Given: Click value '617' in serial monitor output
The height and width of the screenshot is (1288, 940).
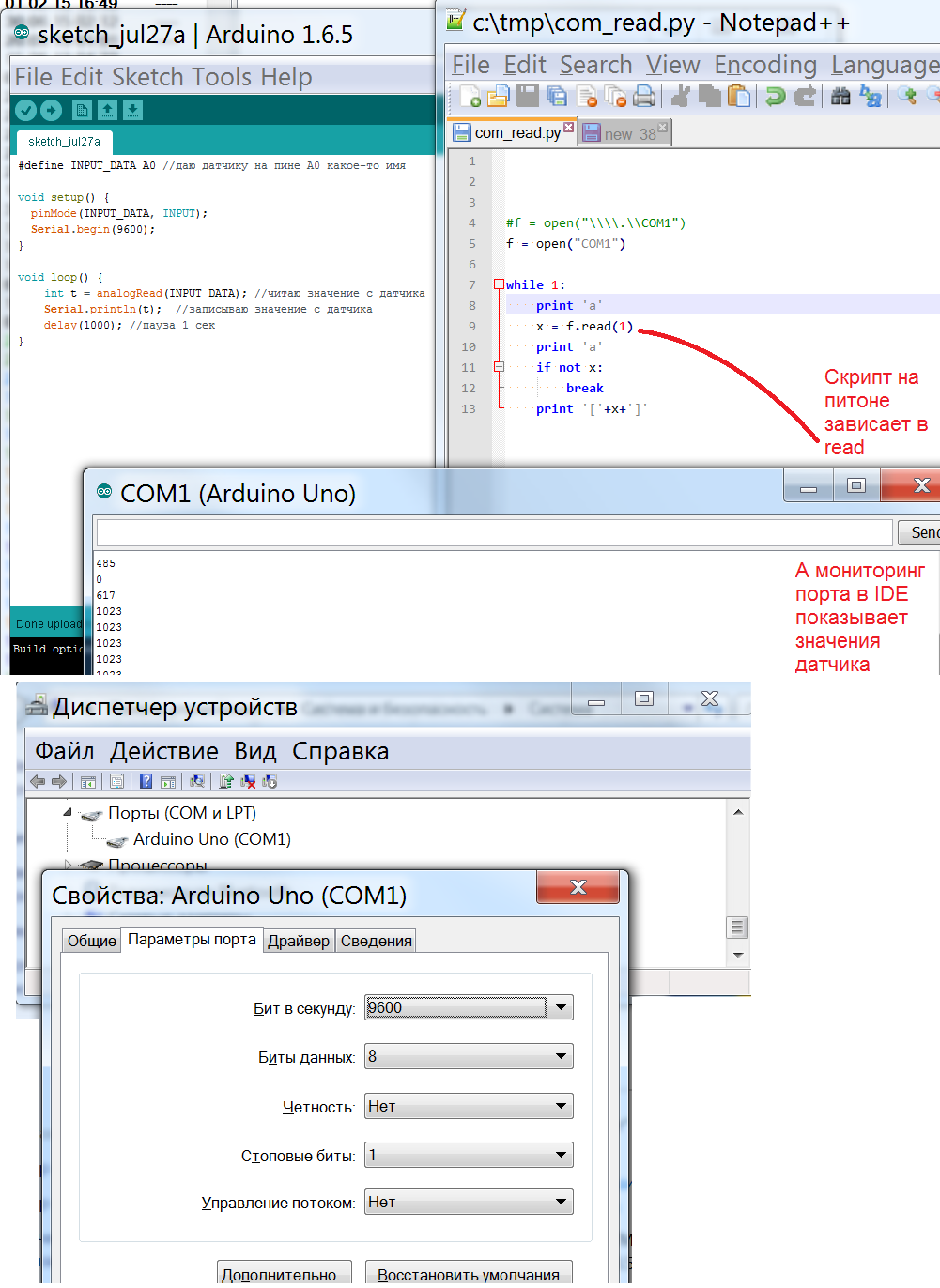Looking at the screenshot, I should 106,595.
